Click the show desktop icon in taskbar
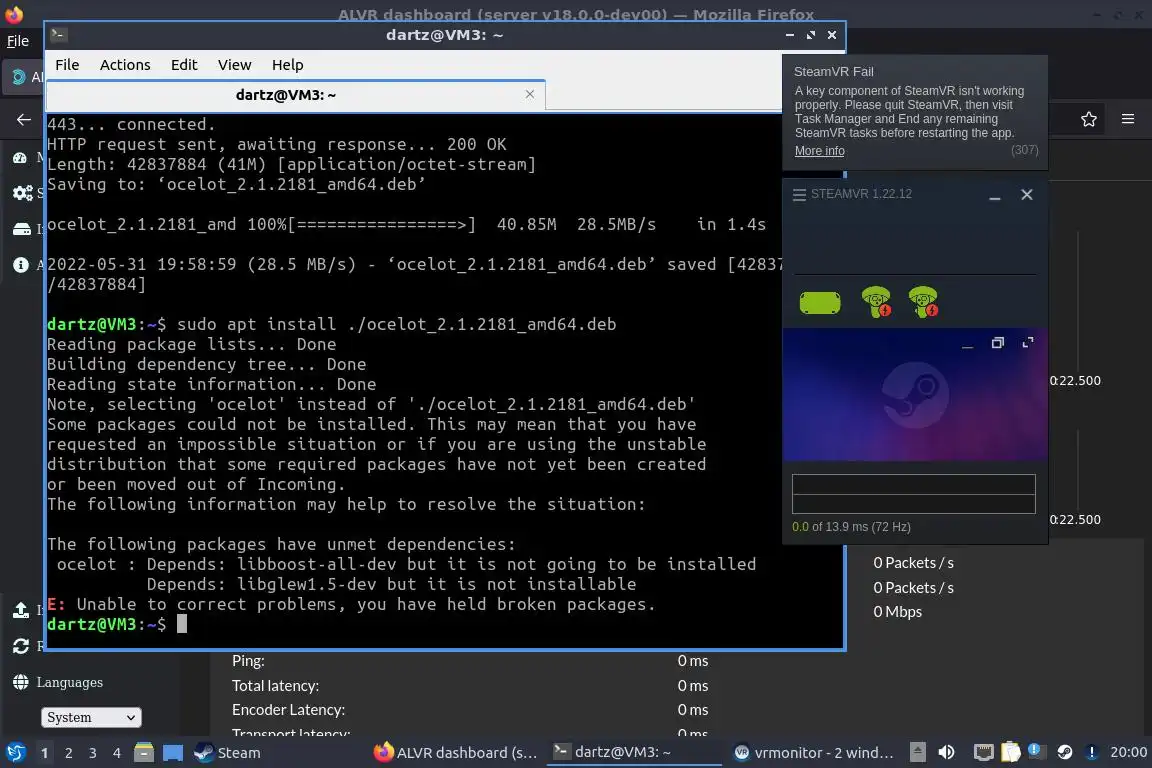1152x768 pixels. coord(173,753)
